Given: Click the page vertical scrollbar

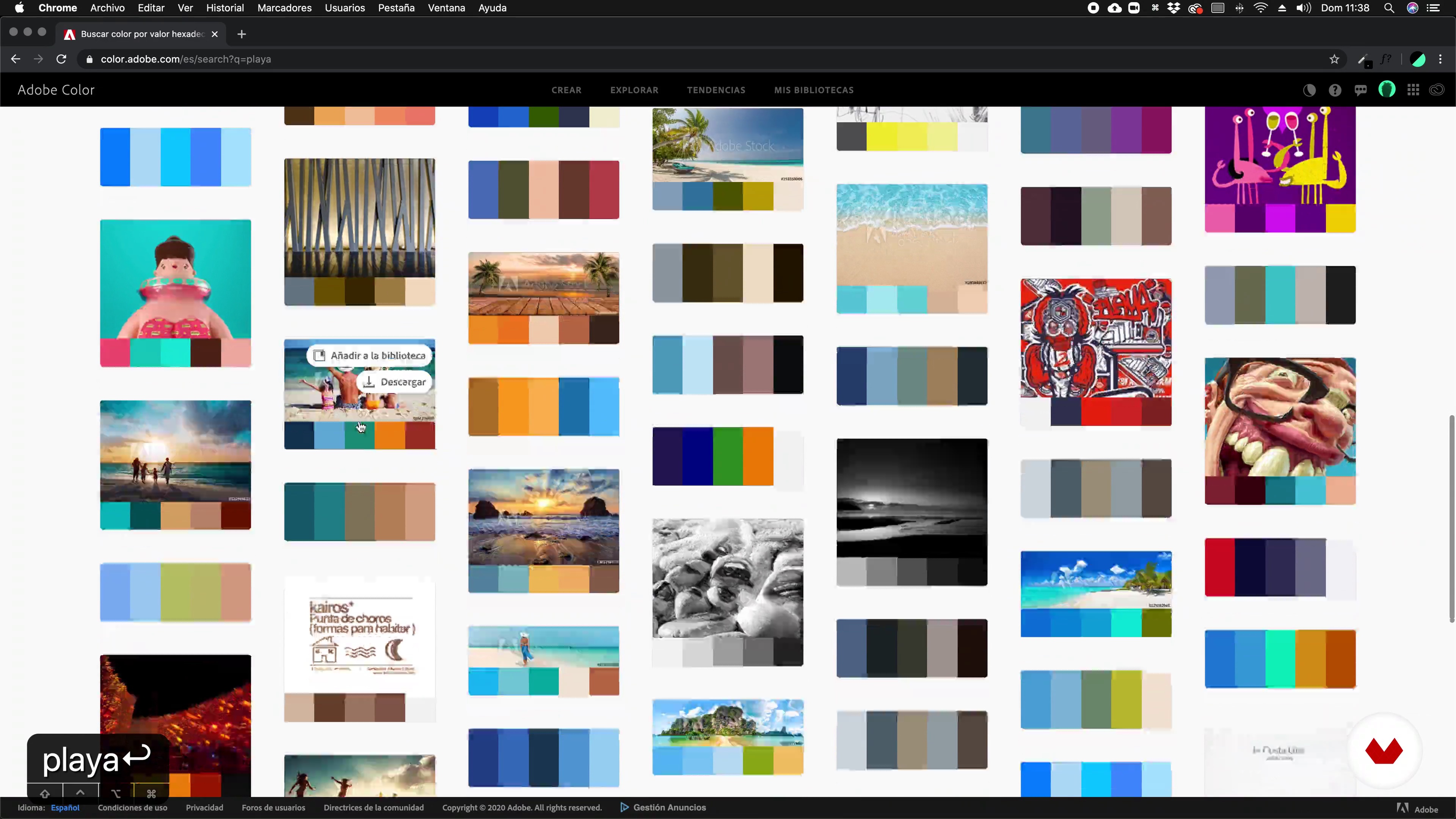Looking at the screenshot, I should click(1451, 519).
